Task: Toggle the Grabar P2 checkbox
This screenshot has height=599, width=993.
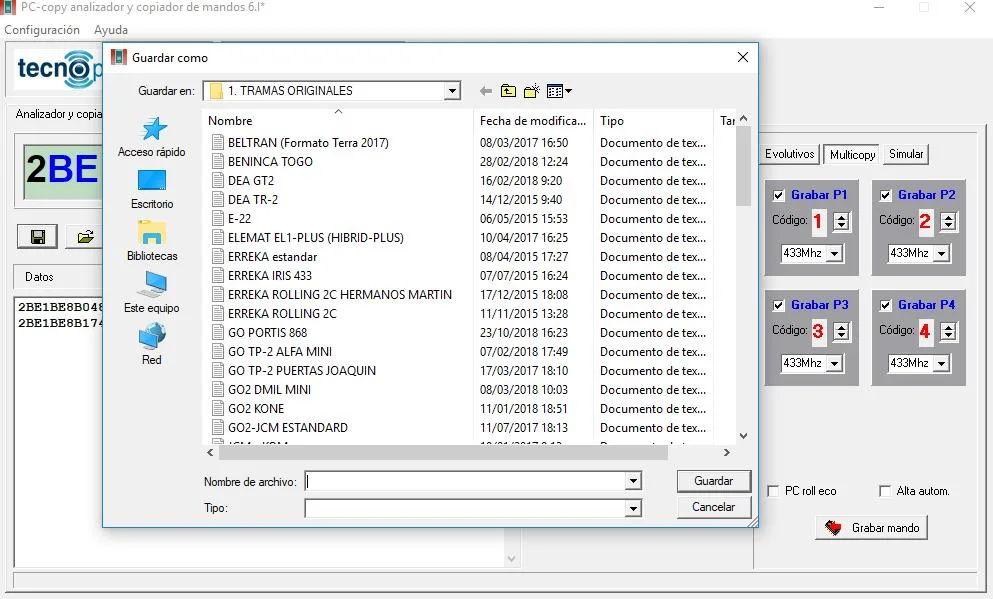Action: pos(886,195)
